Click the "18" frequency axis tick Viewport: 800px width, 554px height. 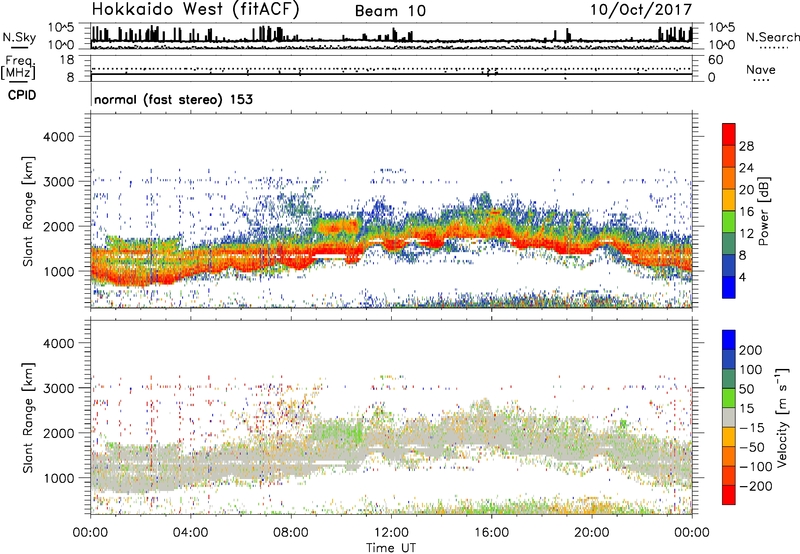pos(67,60)
